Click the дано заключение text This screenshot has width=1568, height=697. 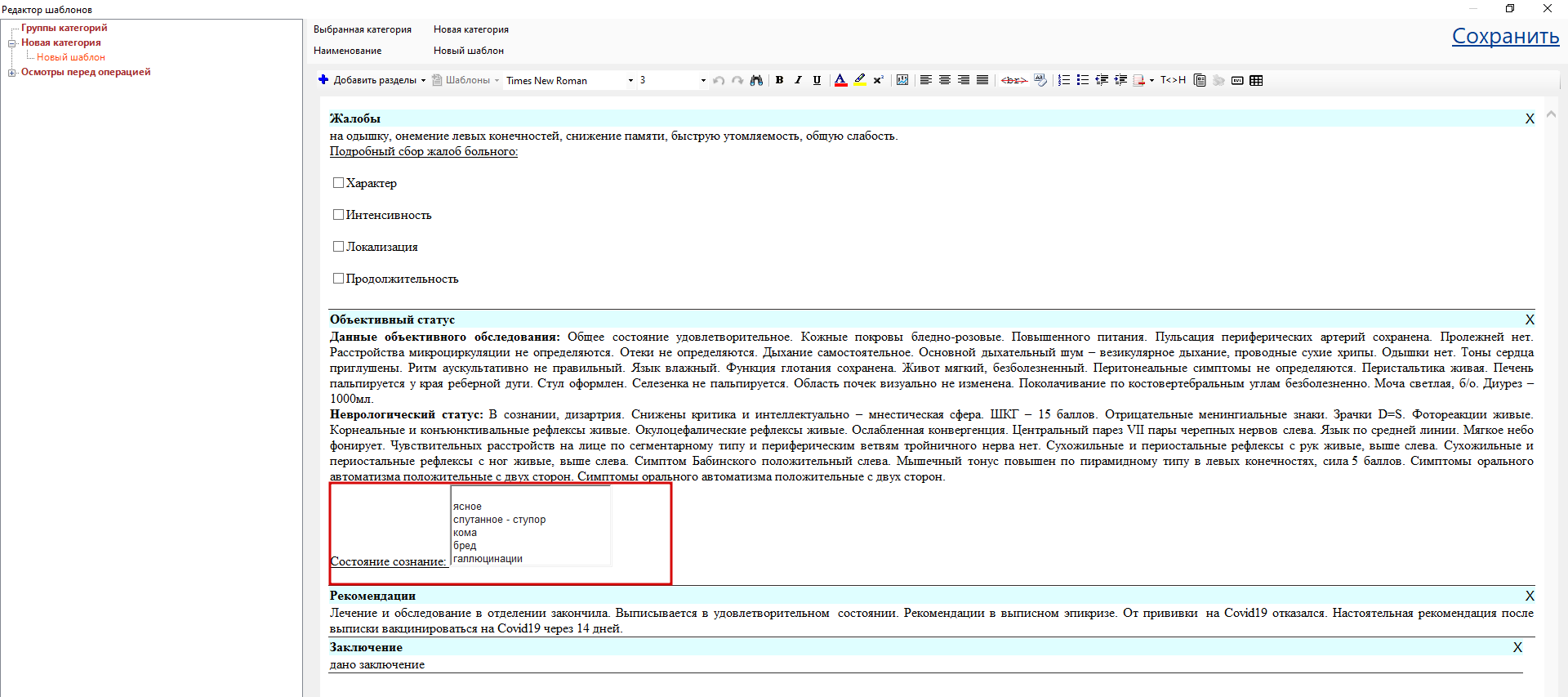(377, 664)
